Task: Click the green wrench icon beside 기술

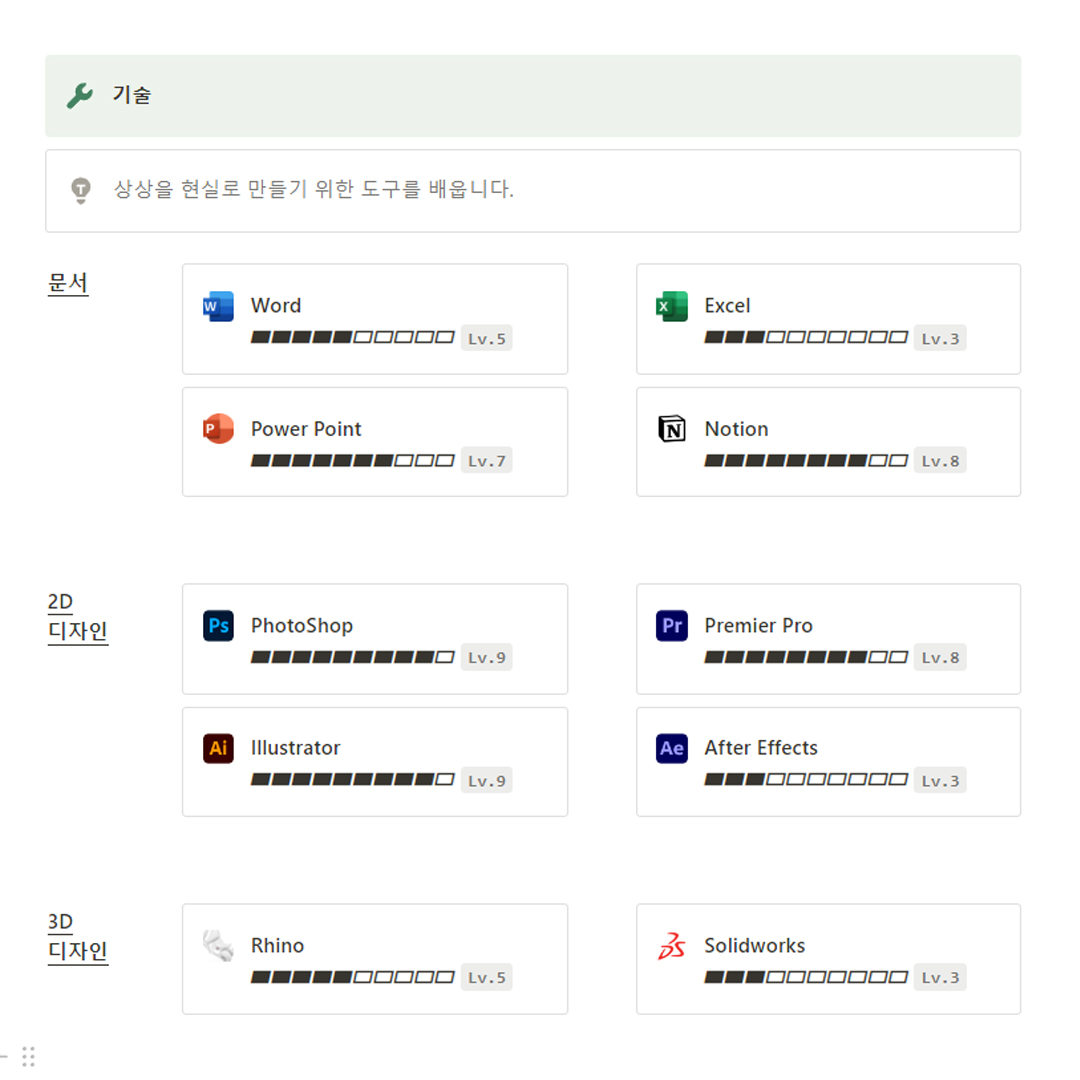Action: pos(79,96)
